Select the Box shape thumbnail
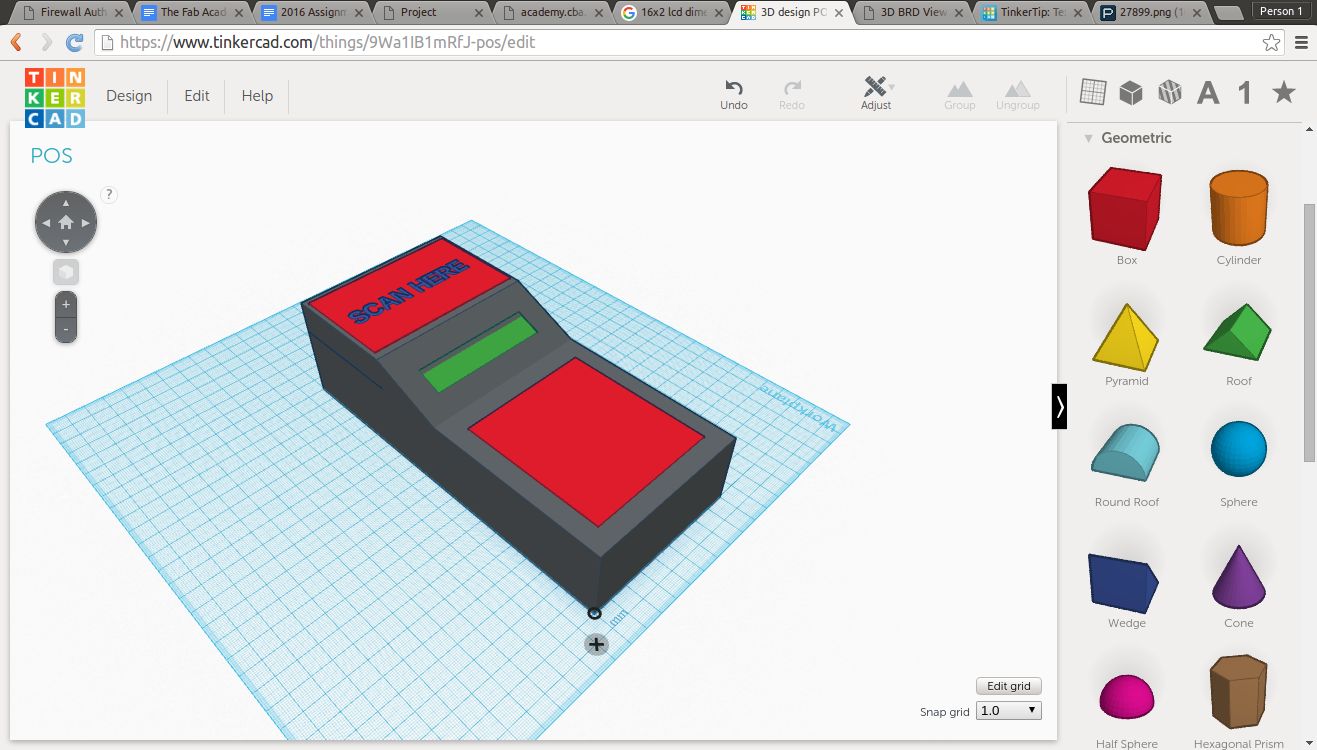Image resolution: width=1317 pixels, height=750 pixels. click(x=1124, y=210)
